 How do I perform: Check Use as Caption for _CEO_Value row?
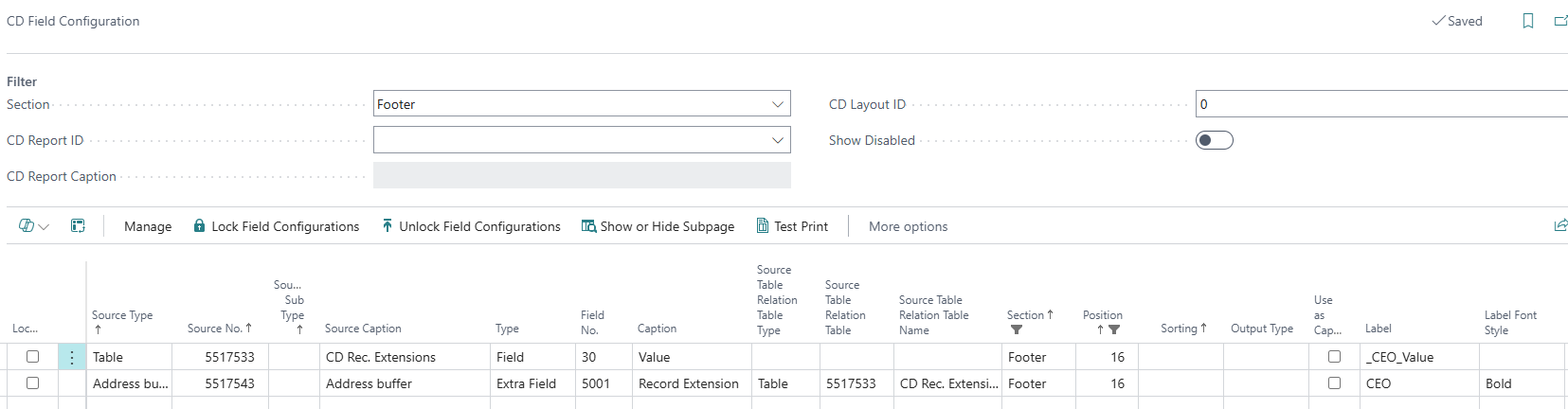point(1334,357)
